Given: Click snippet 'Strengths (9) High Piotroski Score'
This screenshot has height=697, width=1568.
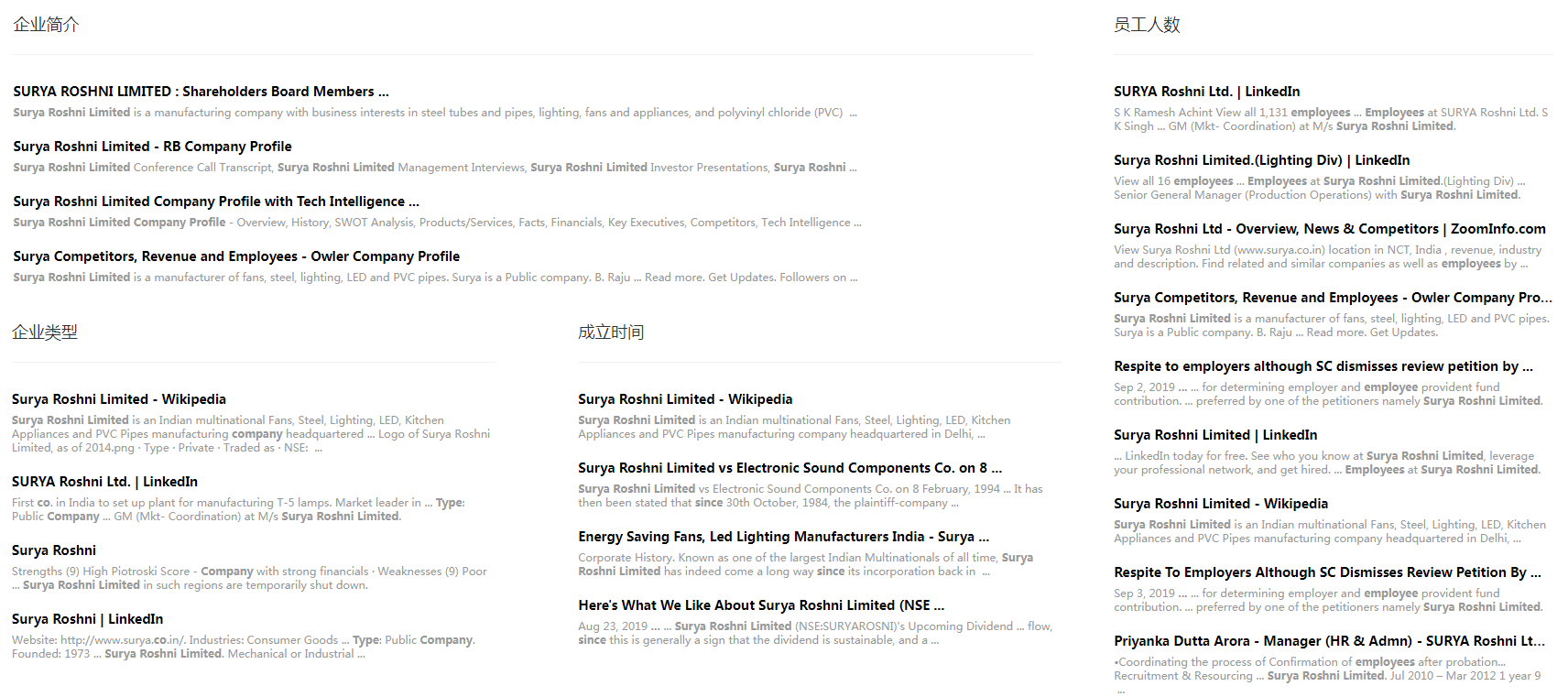Looking at the screenshot, I should coord(249,578).
